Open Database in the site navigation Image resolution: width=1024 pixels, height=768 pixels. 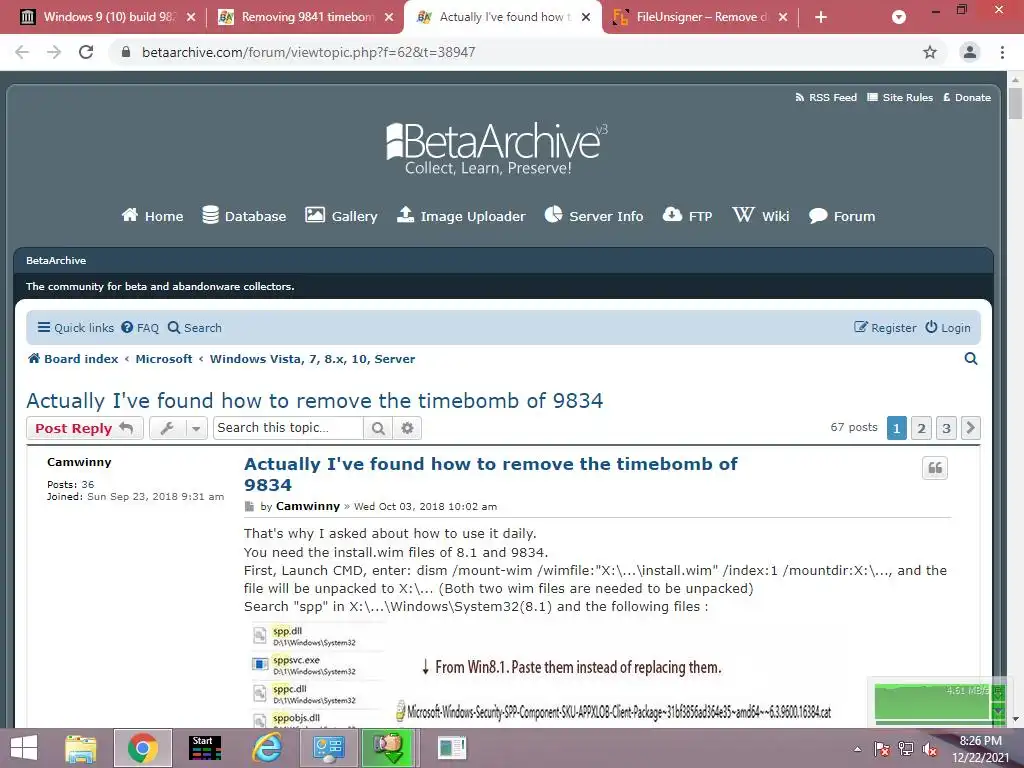[x=244, y=216]
